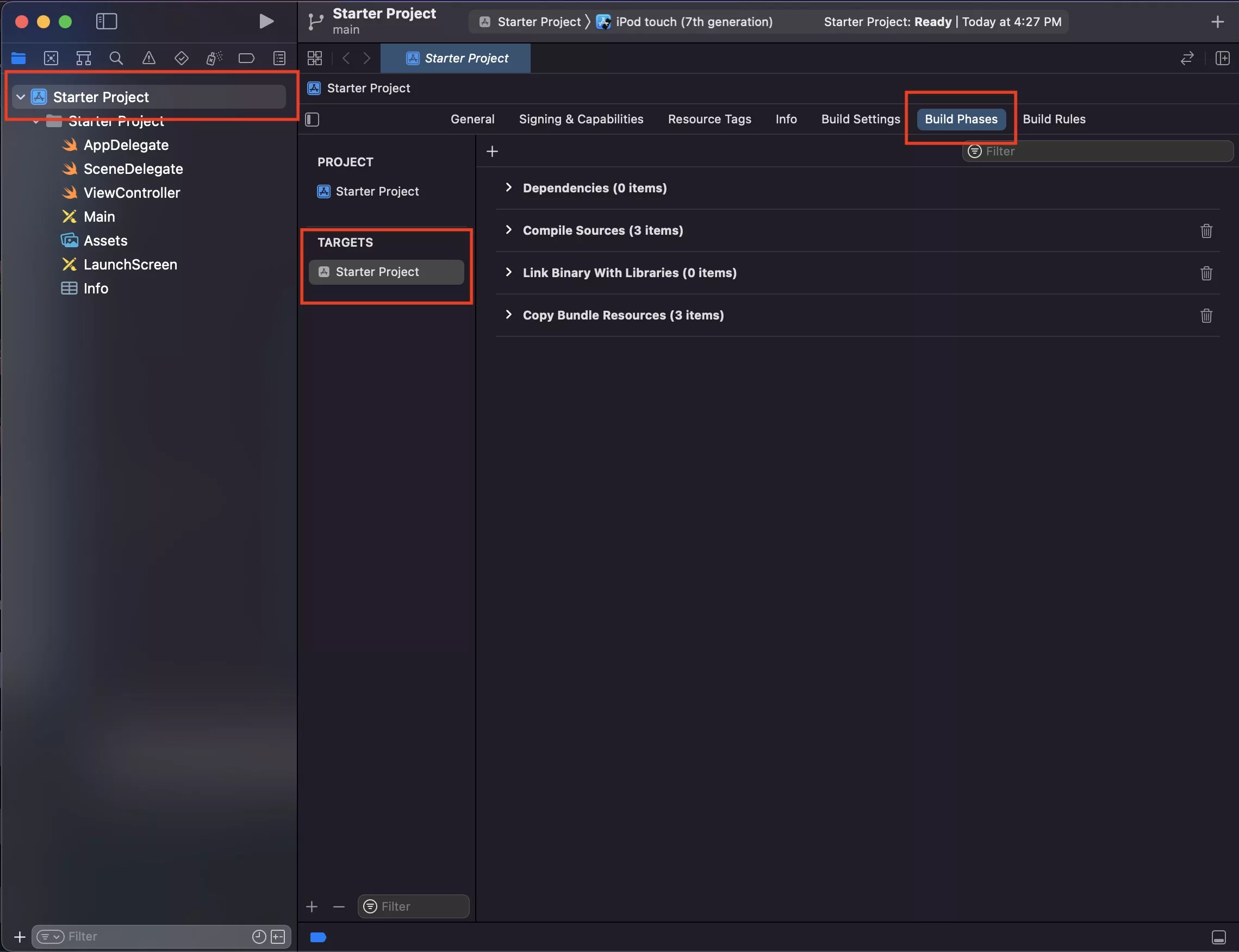Image resolution: width=1239 pixels, height=952 pixels.
Task: Run the project with the play button
Action: point(266,22)
